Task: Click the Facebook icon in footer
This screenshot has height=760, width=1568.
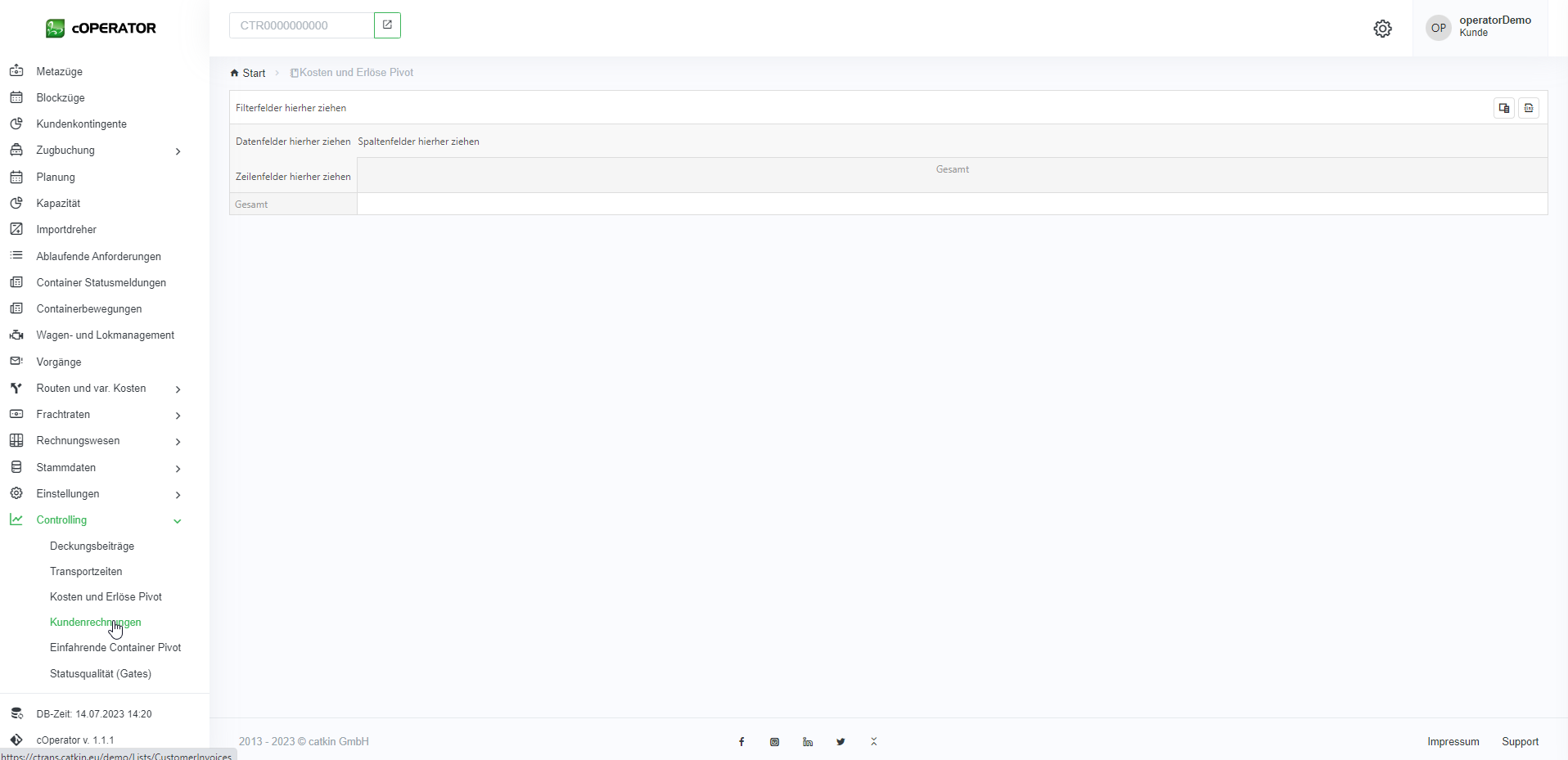Action: [x=741, y=742]
